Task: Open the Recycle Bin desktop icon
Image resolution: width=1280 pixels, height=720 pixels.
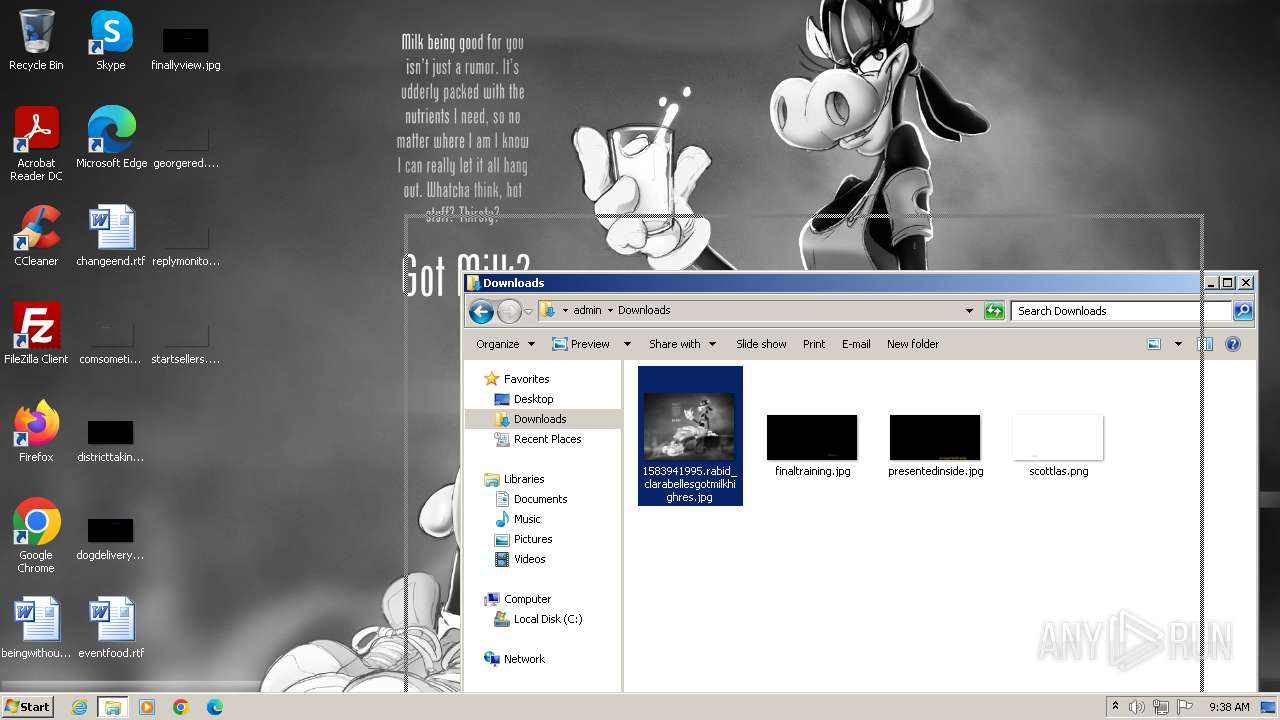Action: tap(36, 40)
